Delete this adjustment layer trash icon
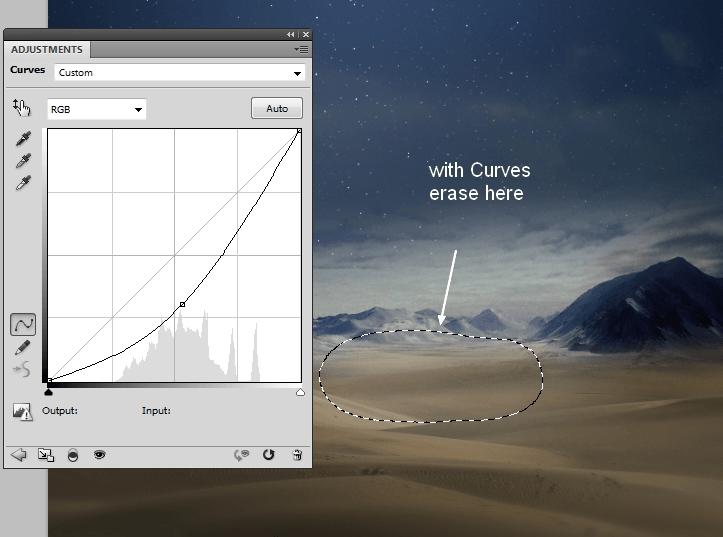 (x=297, y=455)
